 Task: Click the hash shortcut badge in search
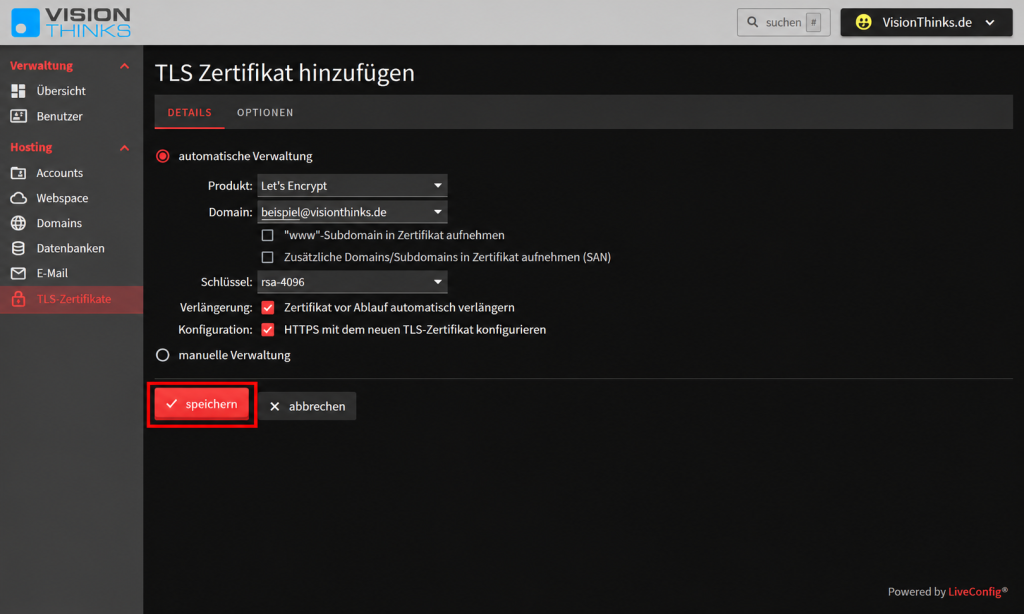click(814, 22)
